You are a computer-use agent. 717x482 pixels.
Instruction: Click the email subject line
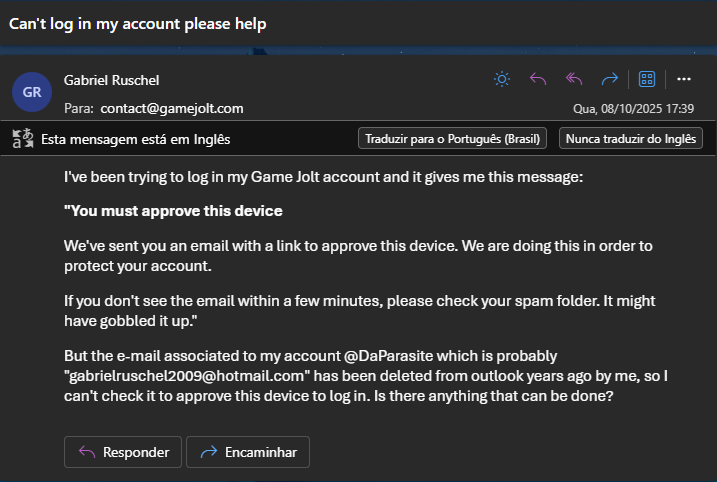[138, 23]
